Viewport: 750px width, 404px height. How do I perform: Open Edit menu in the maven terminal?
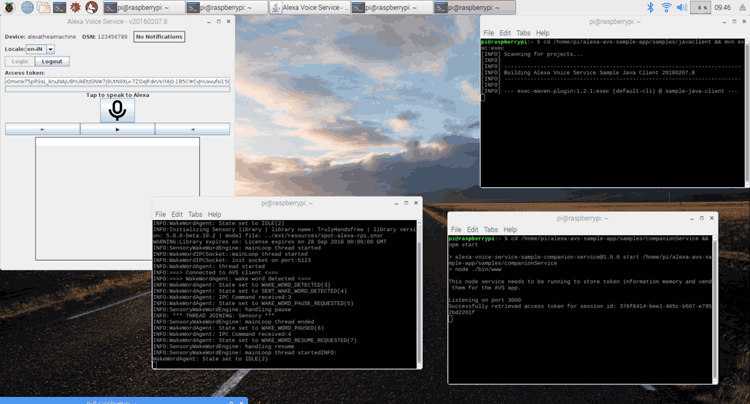(x=505, y=33)
